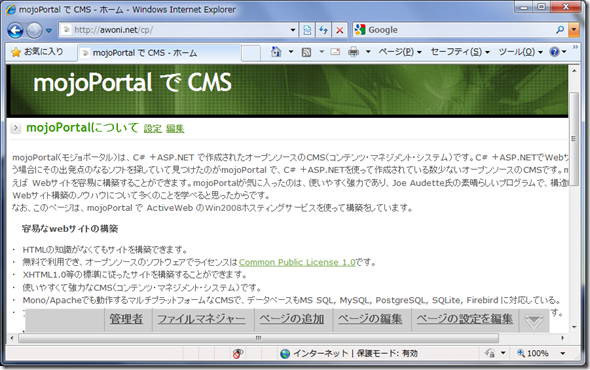This screenshot has height=370, width=590.
Task: Click the browser Forward arrow button
Action: coord(34,30)
